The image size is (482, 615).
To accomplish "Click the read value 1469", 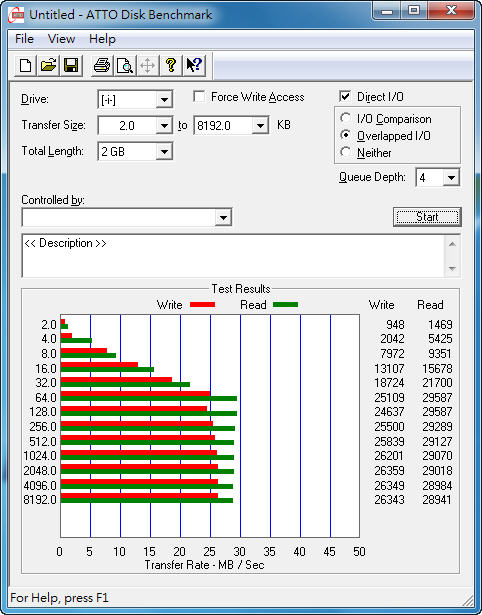I will pyautogui.click(x=440, y=325).
